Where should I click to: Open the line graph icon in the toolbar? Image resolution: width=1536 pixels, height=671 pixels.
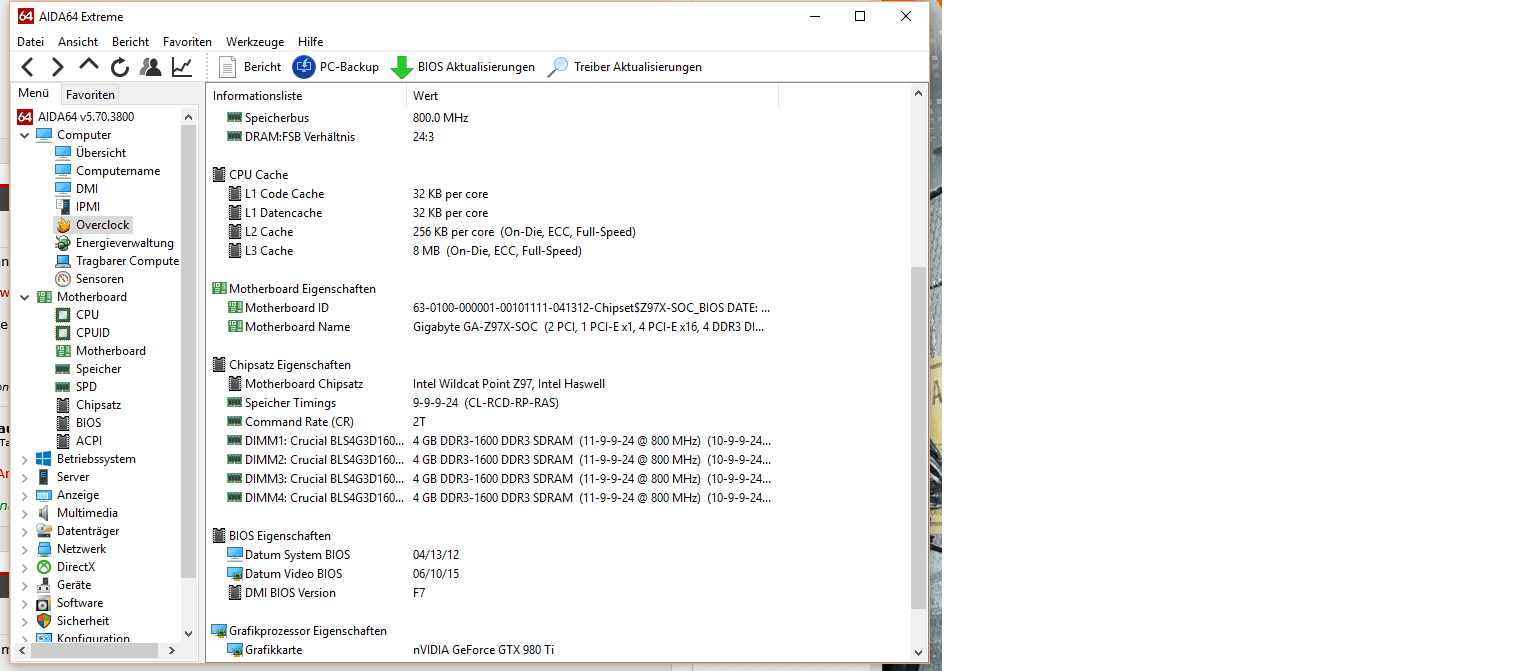coord(182,67)
